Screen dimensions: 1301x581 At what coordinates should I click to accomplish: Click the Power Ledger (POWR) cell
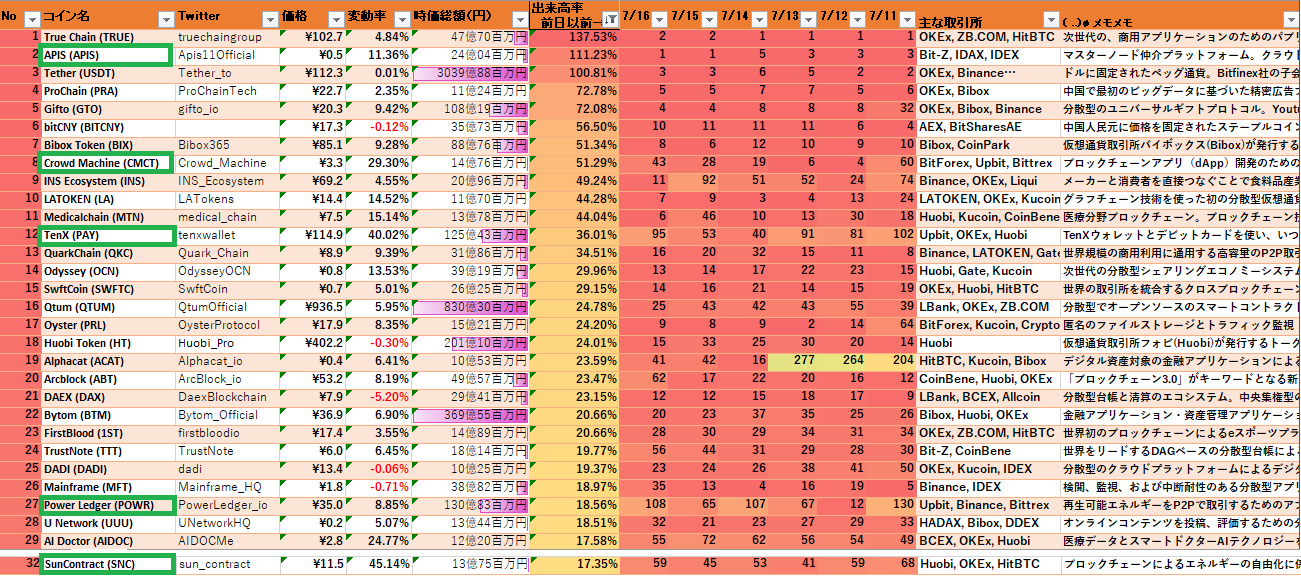105,505
